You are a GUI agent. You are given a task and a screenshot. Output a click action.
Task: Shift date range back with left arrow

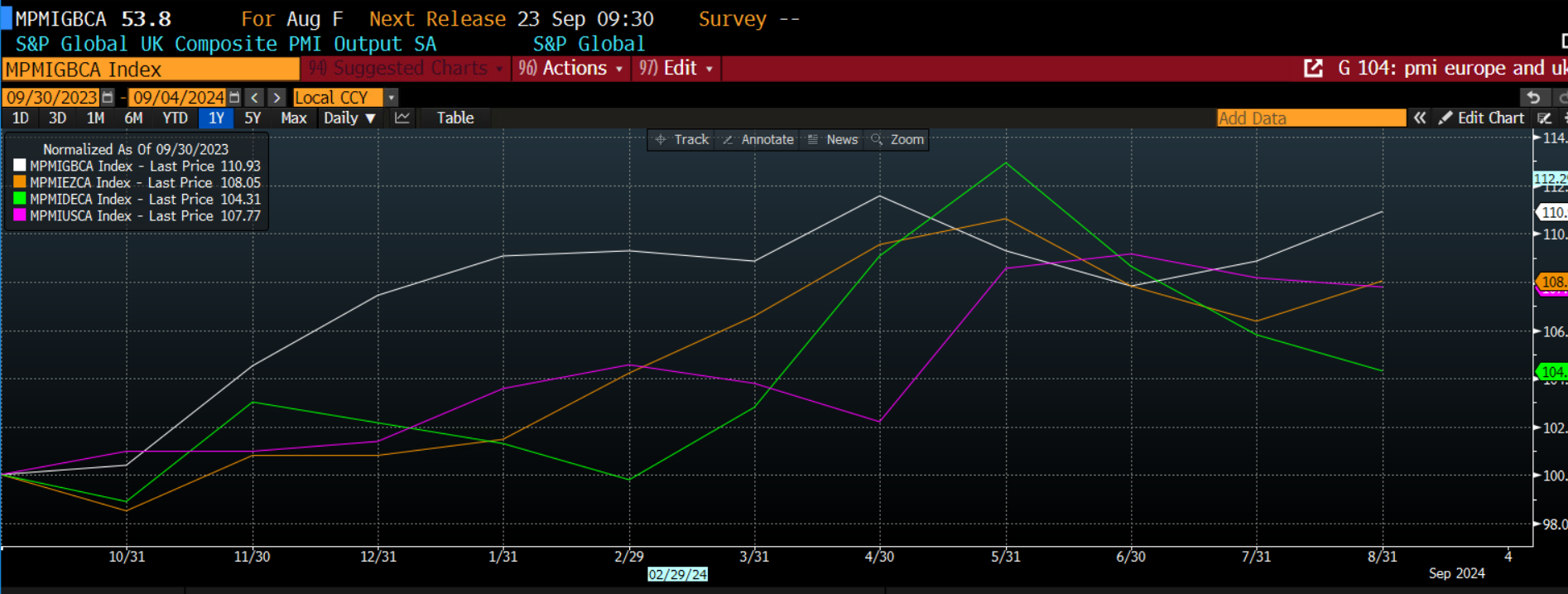pos(255,98)
